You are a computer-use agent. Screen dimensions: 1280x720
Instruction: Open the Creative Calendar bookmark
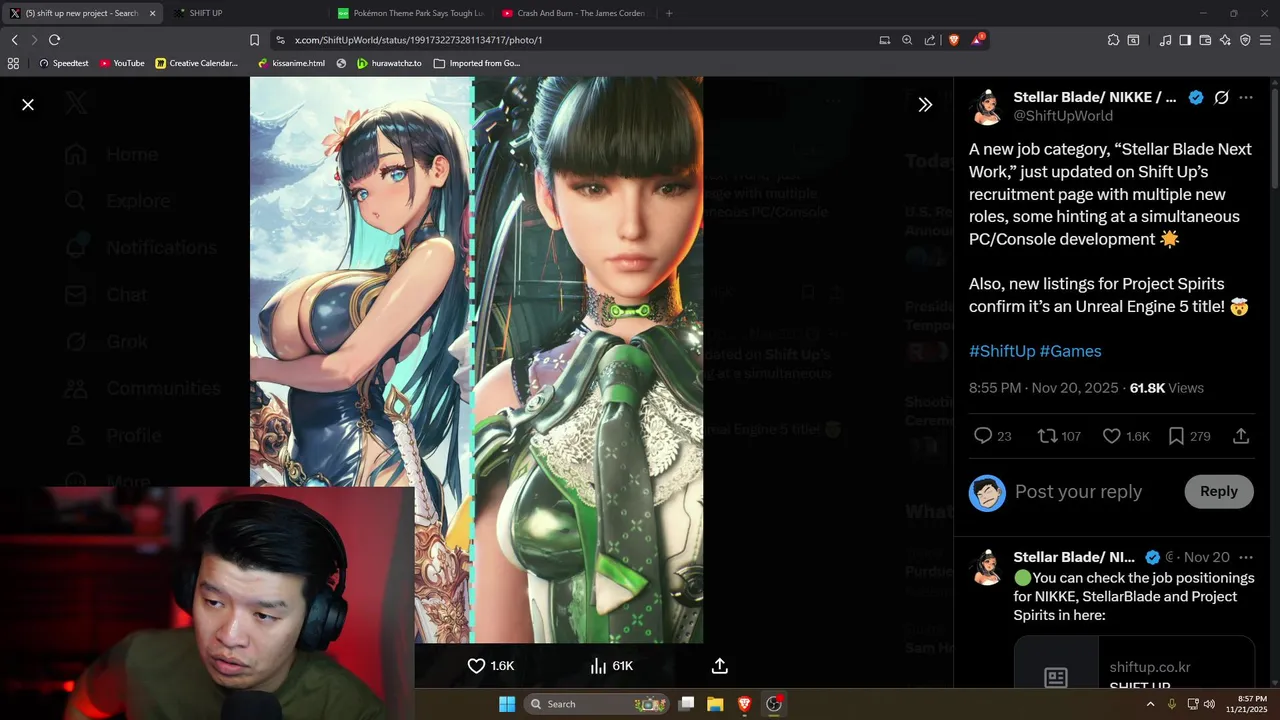[197, 63]
